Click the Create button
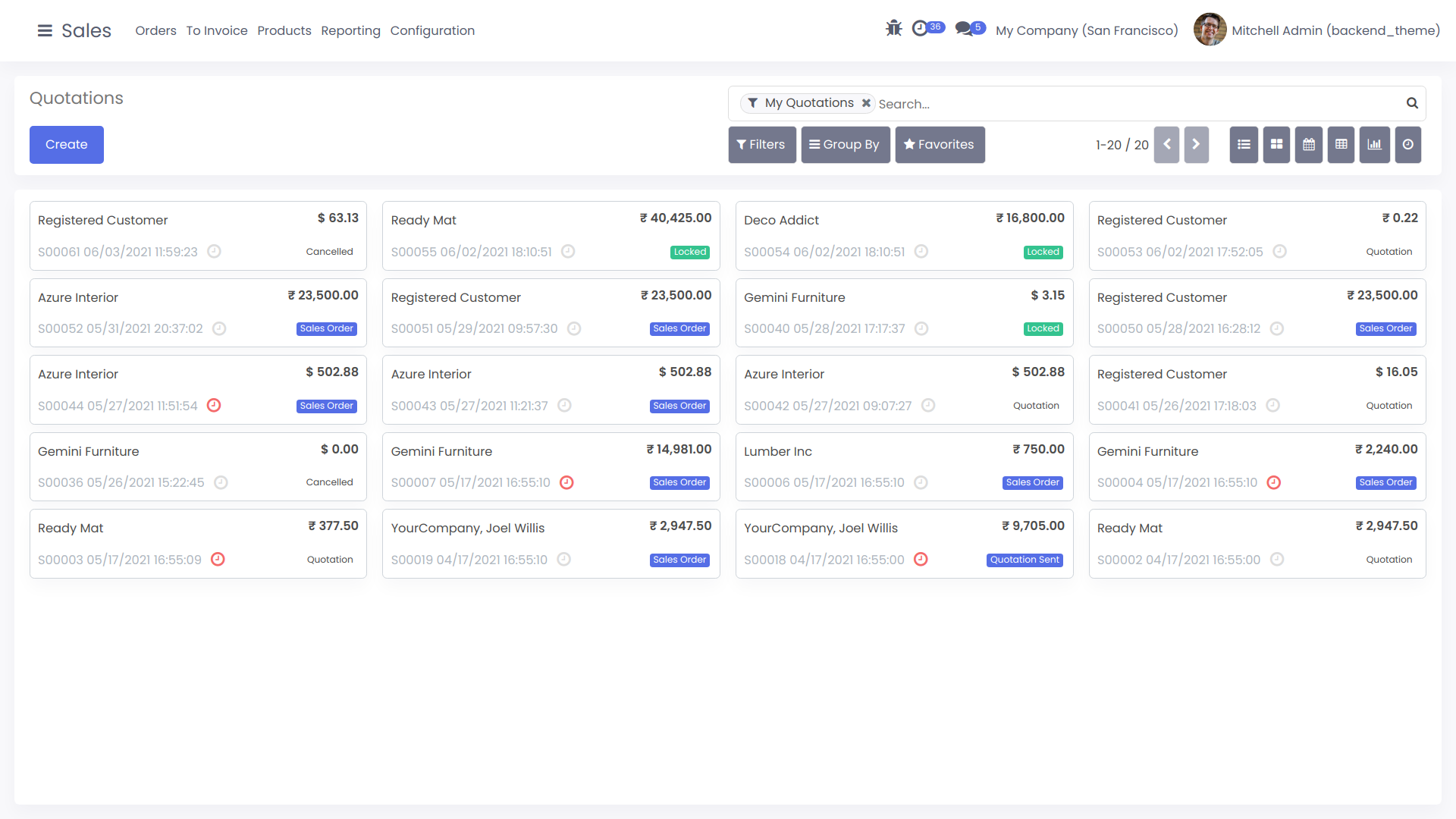Screen dimensions: 1456x819 67,145
